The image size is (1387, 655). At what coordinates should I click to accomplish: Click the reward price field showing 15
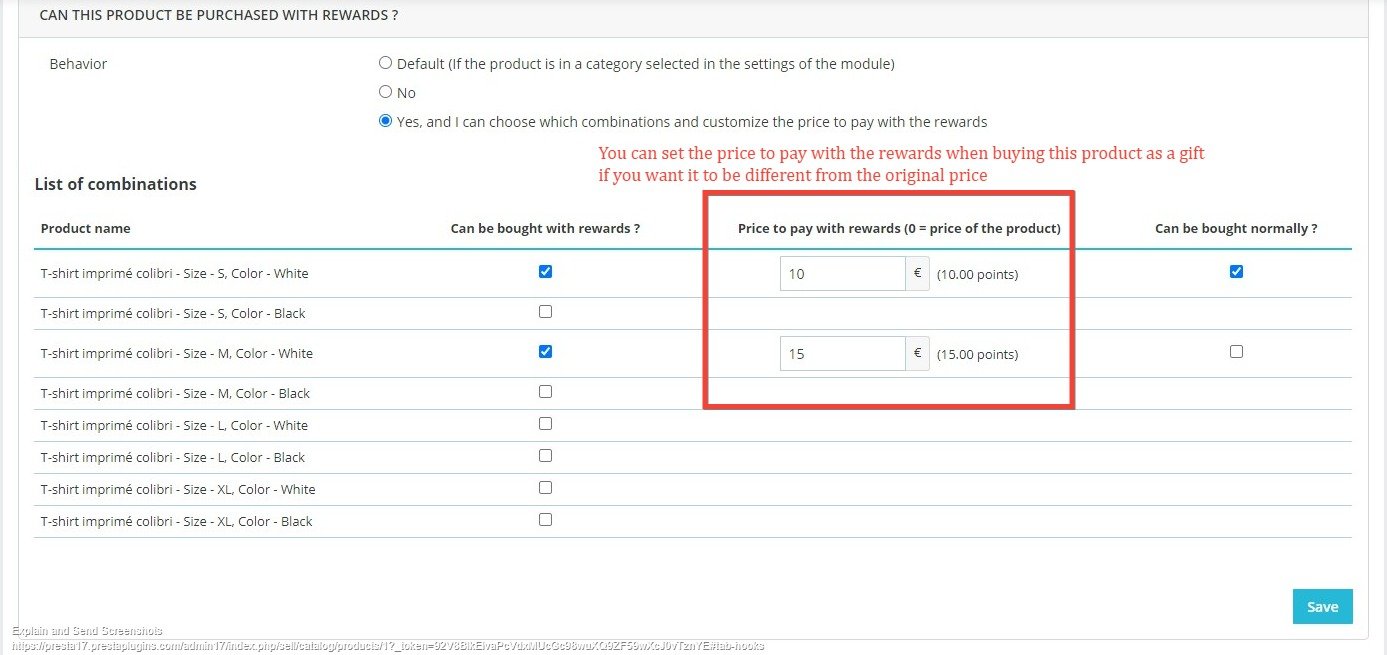click(x=842, y=353)
